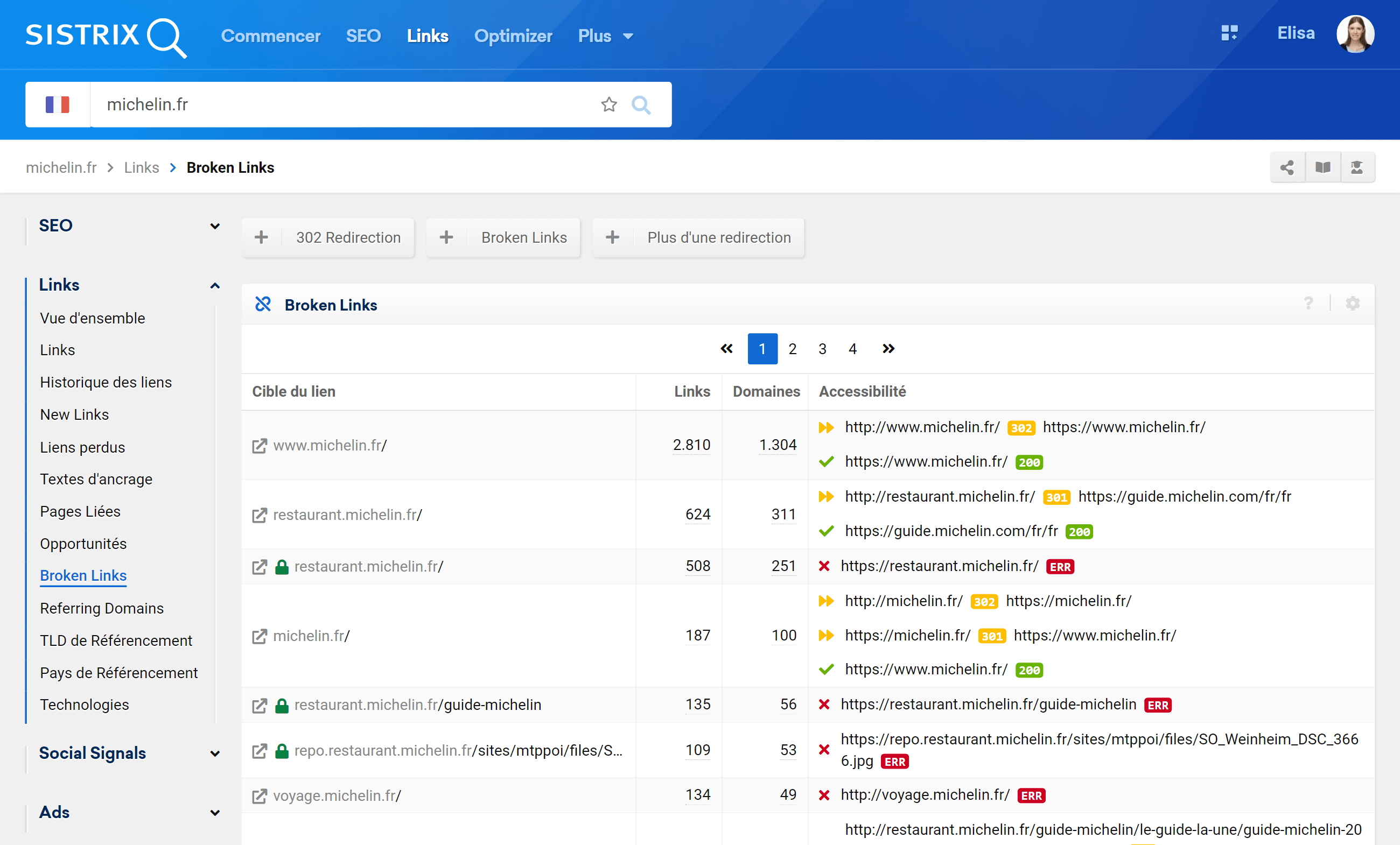Image resolution: width=1400 pixels, height=845 pixels.
Task: Select Links in top navigation
Action: pos(428,37)
